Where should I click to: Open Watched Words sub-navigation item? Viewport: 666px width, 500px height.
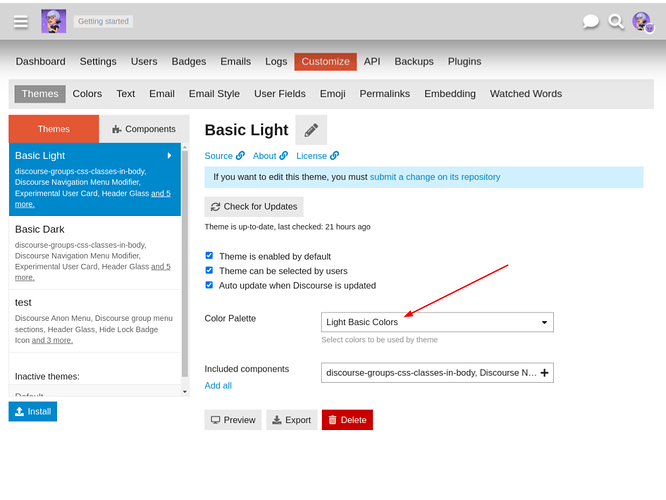coord(526,94)
